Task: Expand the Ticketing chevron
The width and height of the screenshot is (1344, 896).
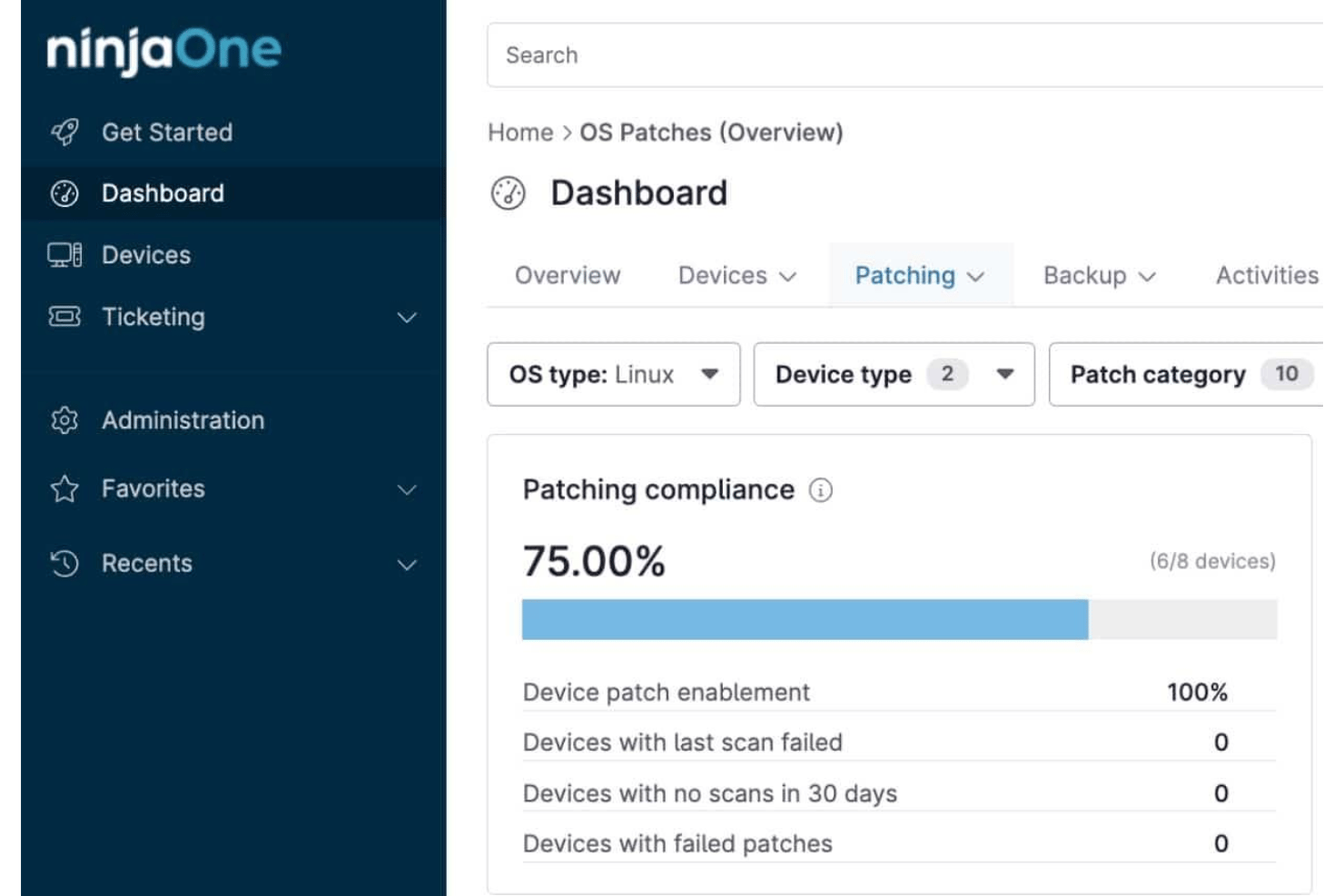Action: [x=407, y=318]
